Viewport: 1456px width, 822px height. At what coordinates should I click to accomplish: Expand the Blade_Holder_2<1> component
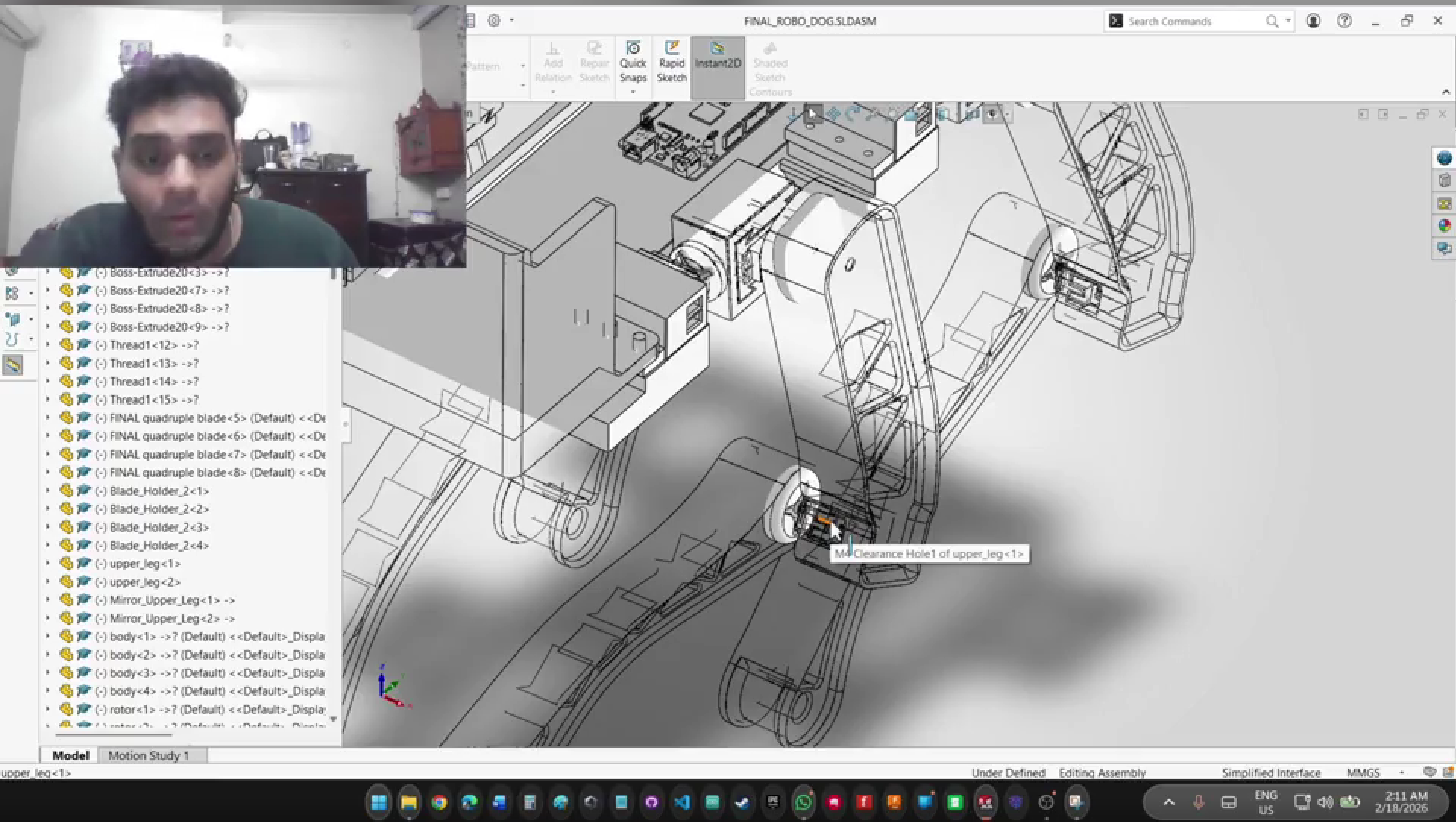[x=47, y=490]
